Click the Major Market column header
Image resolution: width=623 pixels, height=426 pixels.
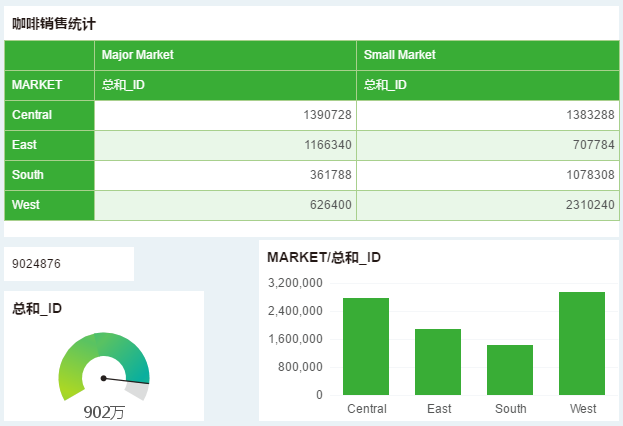pyautogui.click(x=137, y=55)
